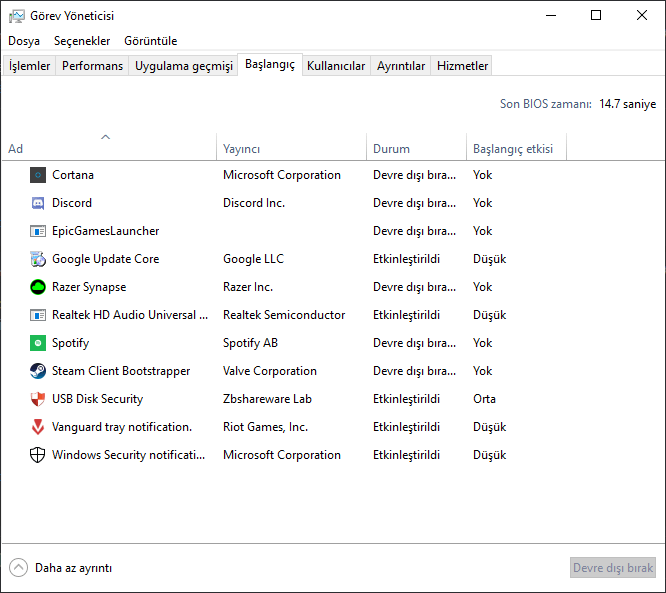Click publisher Google LLC
Image resolution: width=666 pixels, height=593 pixels.
(254, 259)
